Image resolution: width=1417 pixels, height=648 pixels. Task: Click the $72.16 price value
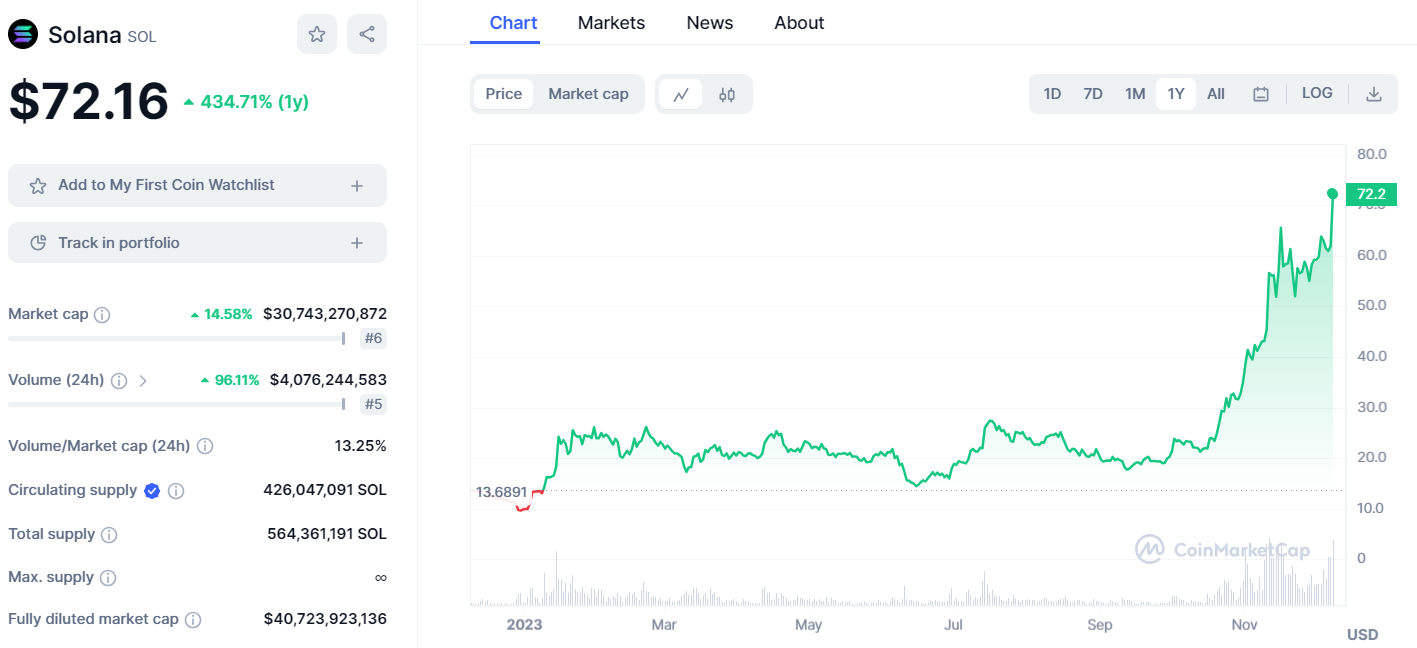(x=89, y=101)
